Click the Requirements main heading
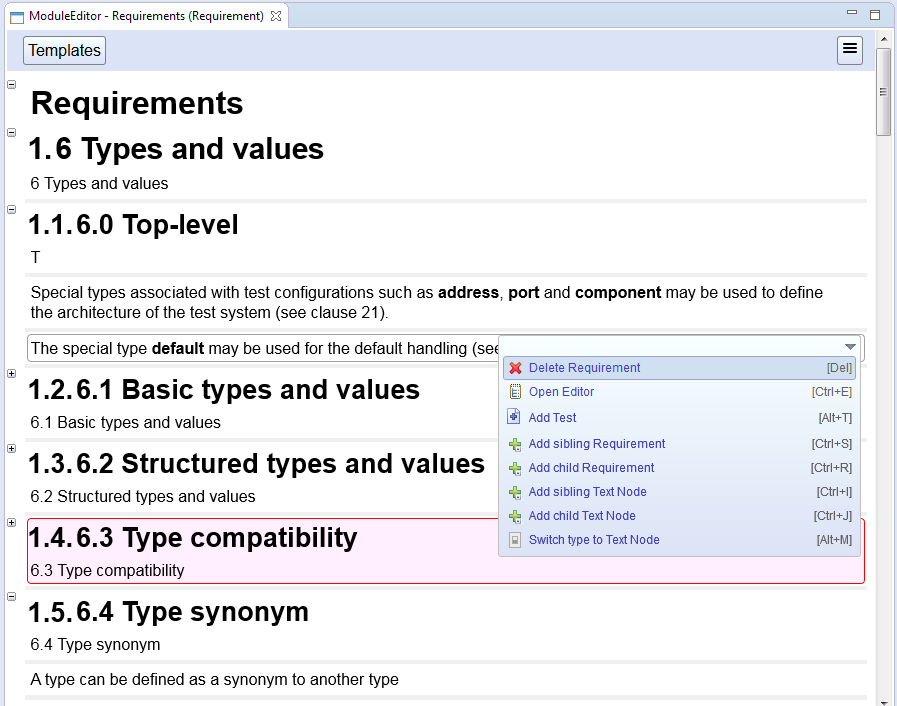 pos(137,104)
